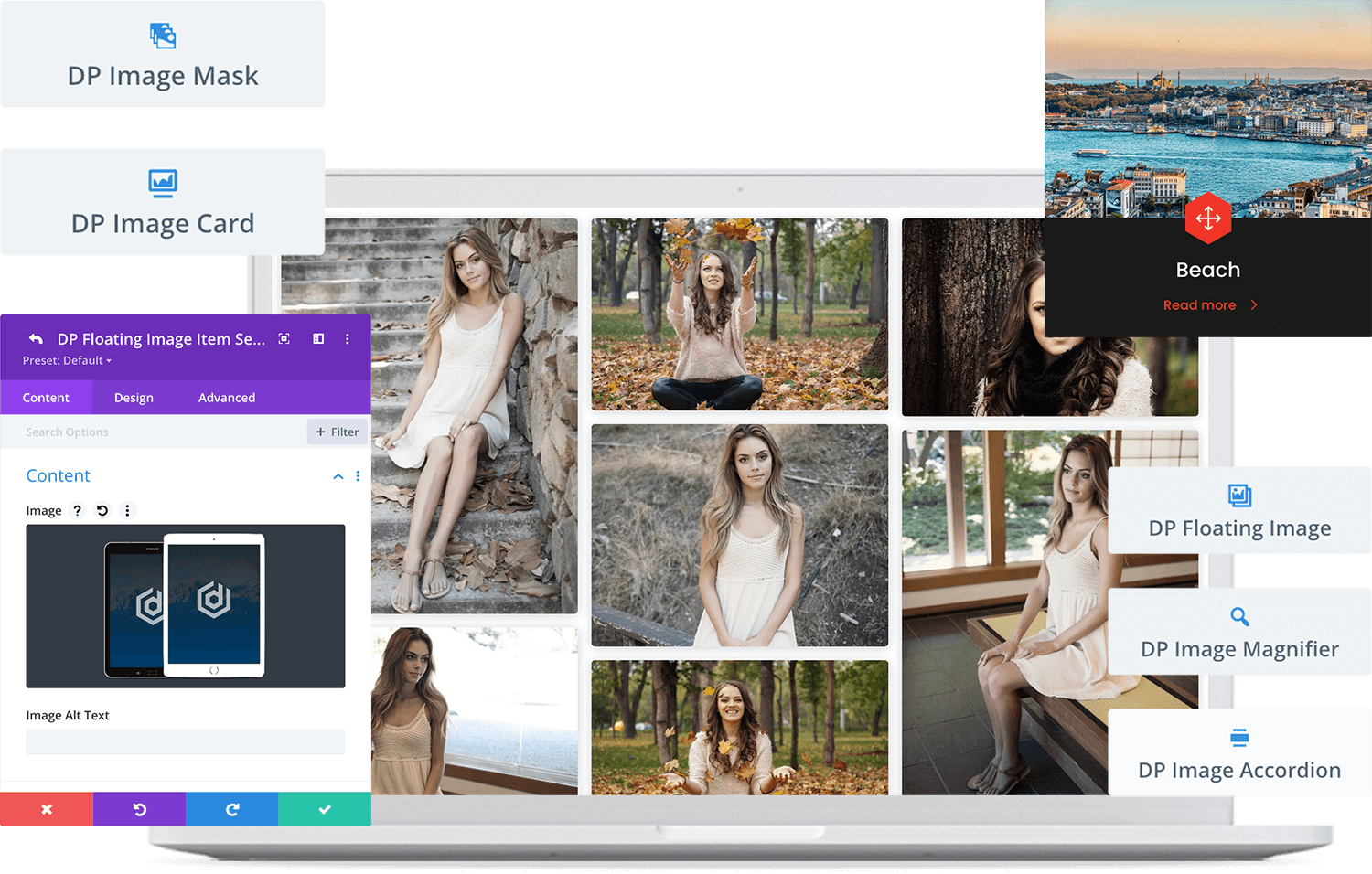Click the Image help question mark icon

(x=78, y=510)
